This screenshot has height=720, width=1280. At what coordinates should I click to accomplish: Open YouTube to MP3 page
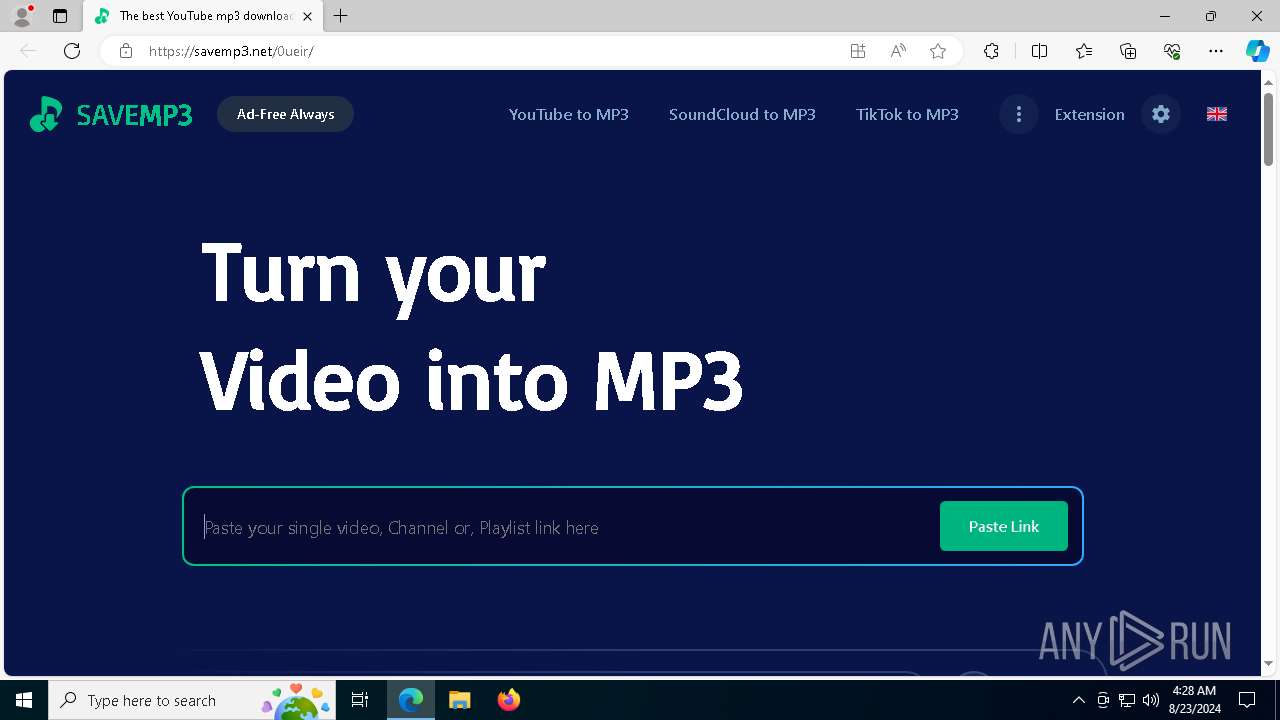[x=568, y=114]
